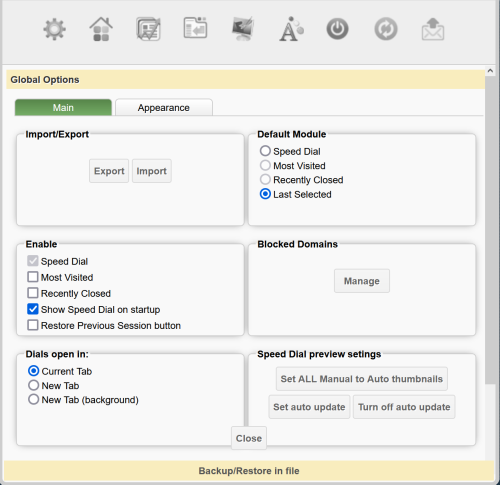Open the gear settings icon
500x485 pixels.
click(54, 30)
